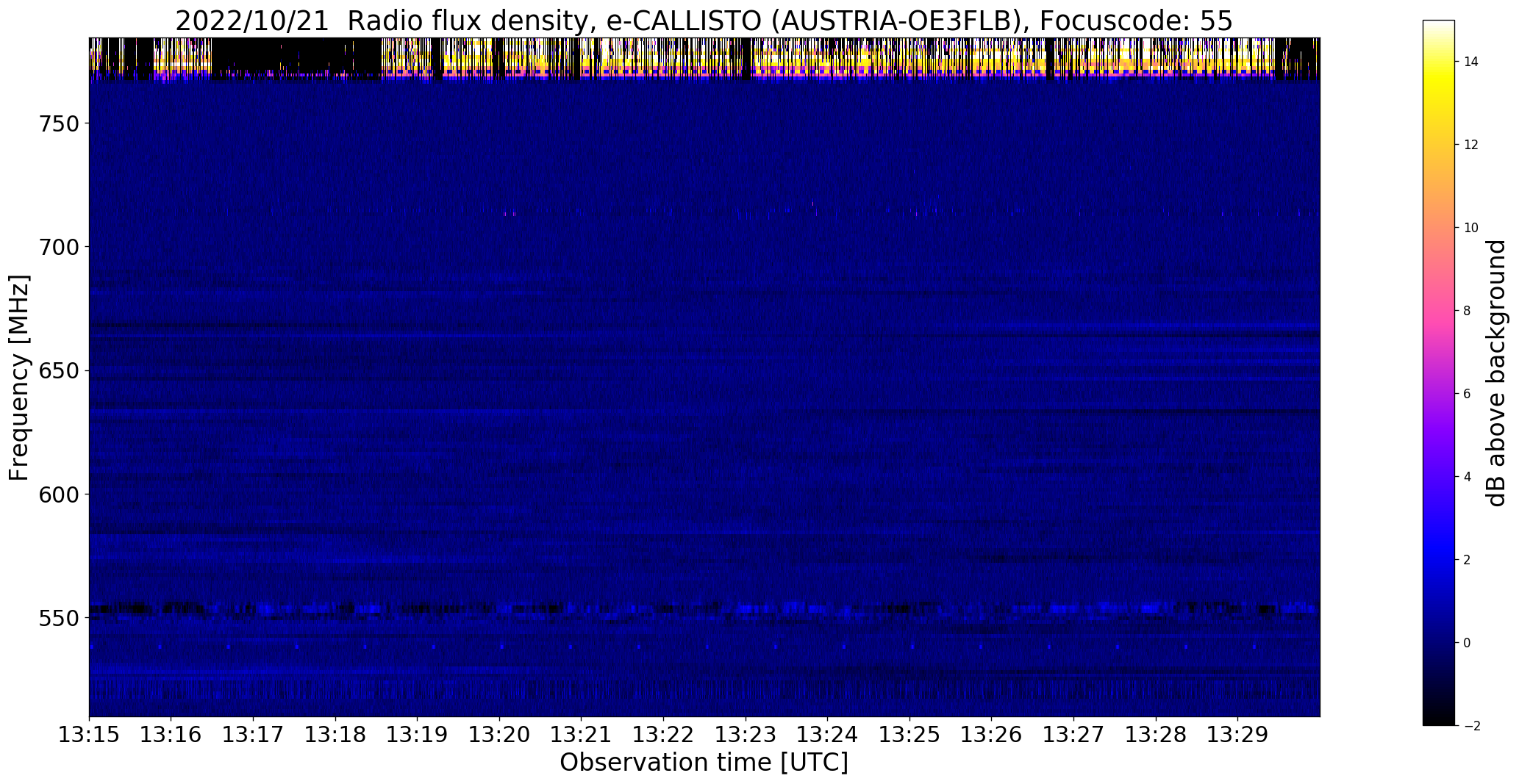Click the 'dB above background' colorbar label
The height and width of the screenshot is (784, 1519).
pyautogui.click(x=1497, y=373)
